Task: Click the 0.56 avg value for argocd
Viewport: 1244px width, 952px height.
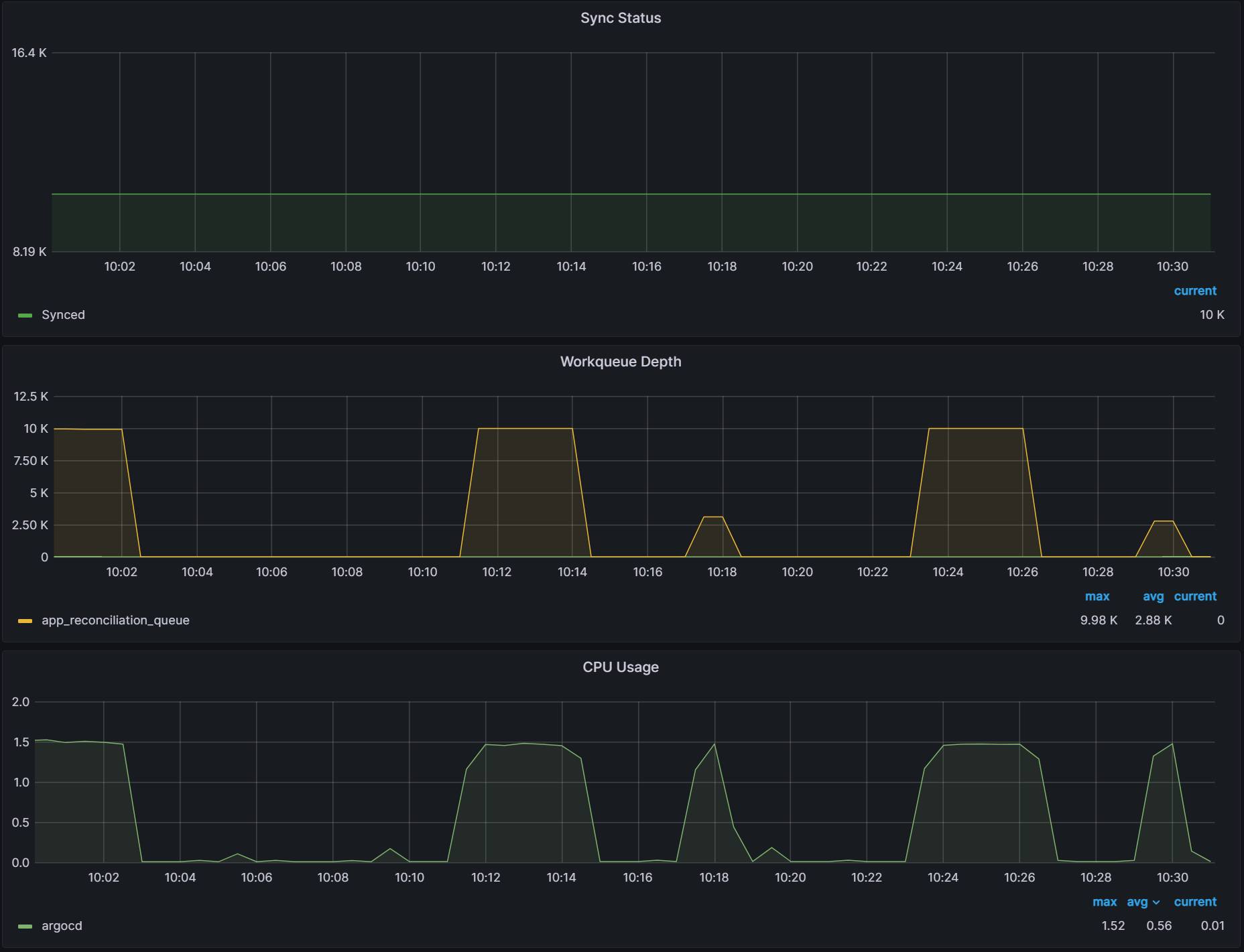Action: click(1159, 926)
